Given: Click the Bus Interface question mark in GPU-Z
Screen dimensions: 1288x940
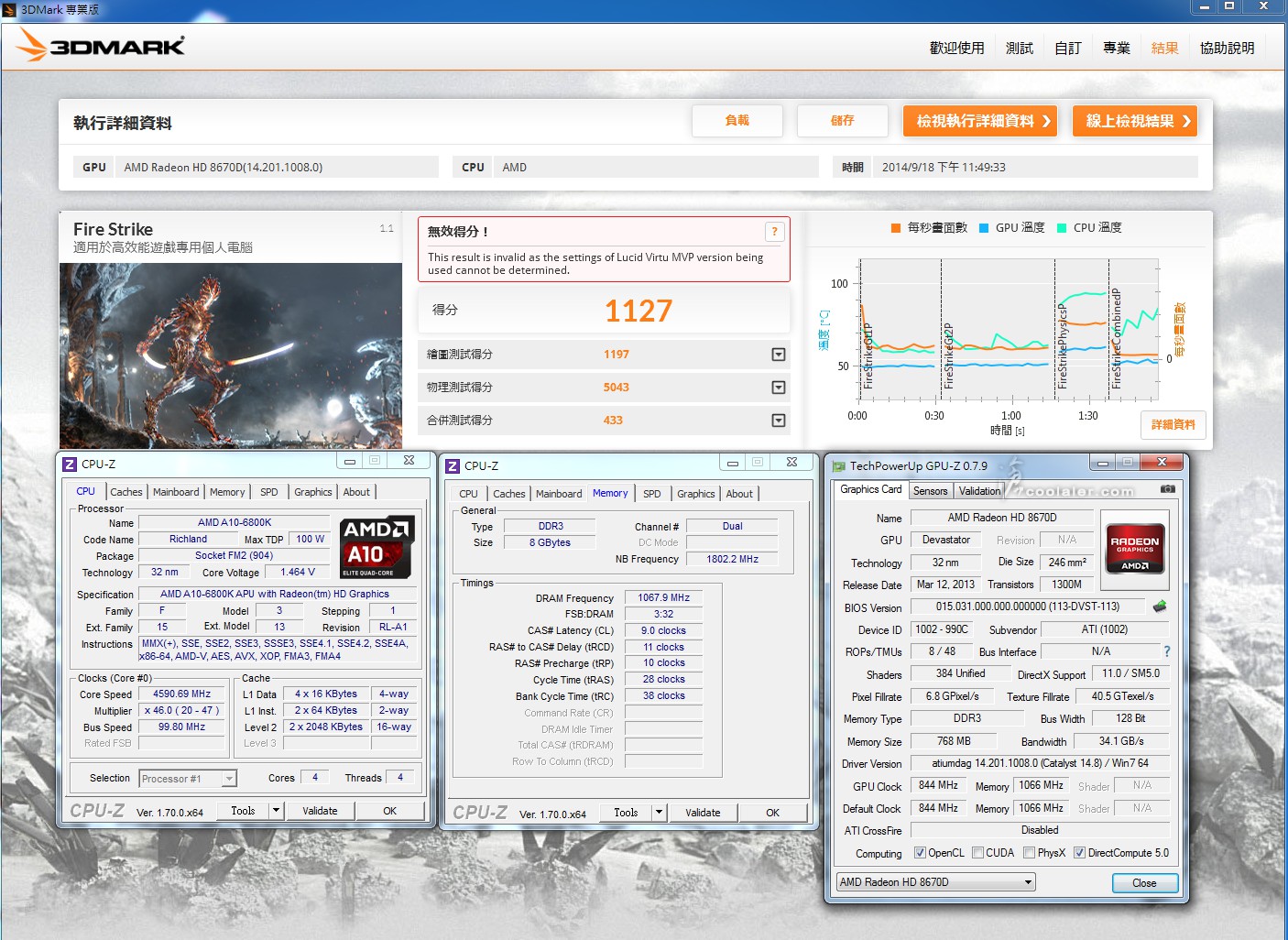Looking at the screenshot, I should click(x=1166, y=651).
